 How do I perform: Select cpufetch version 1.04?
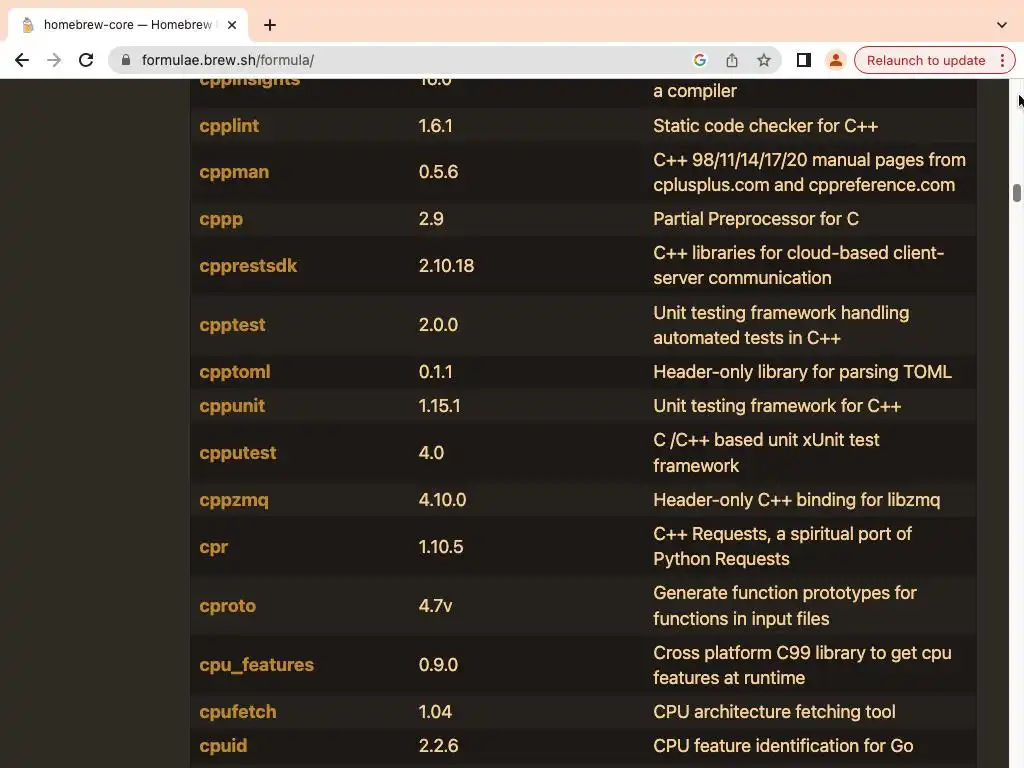(435, 711)
